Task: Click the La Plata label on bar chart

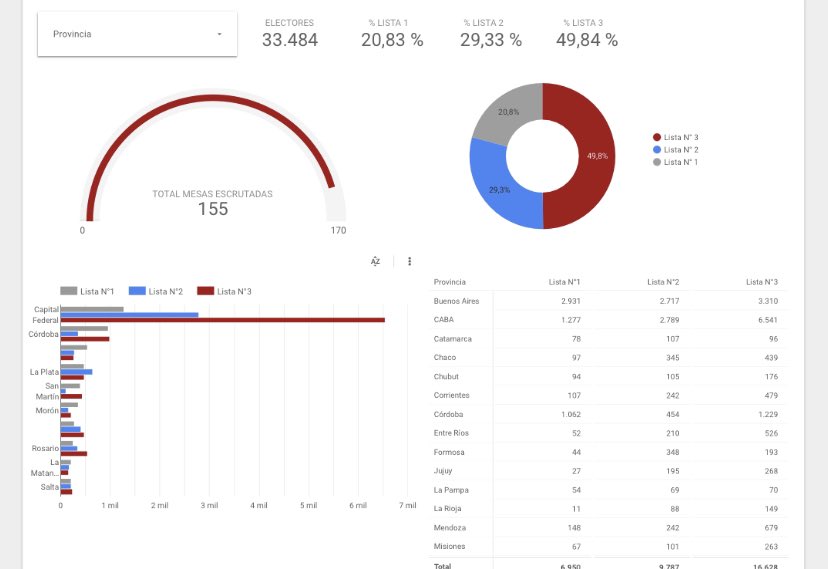Action: coord(44,372)
